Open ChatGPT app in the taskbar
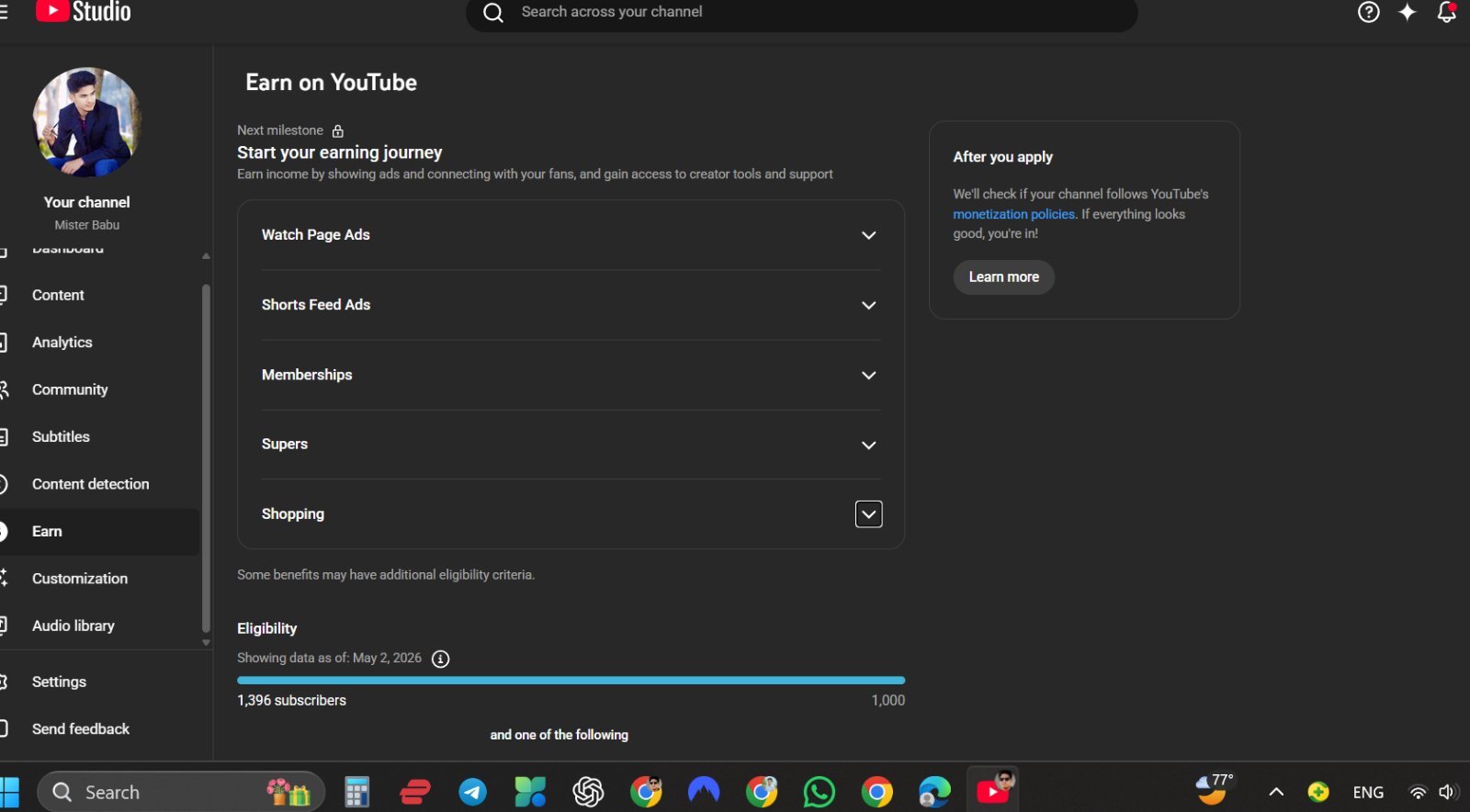 coord(588,791)
